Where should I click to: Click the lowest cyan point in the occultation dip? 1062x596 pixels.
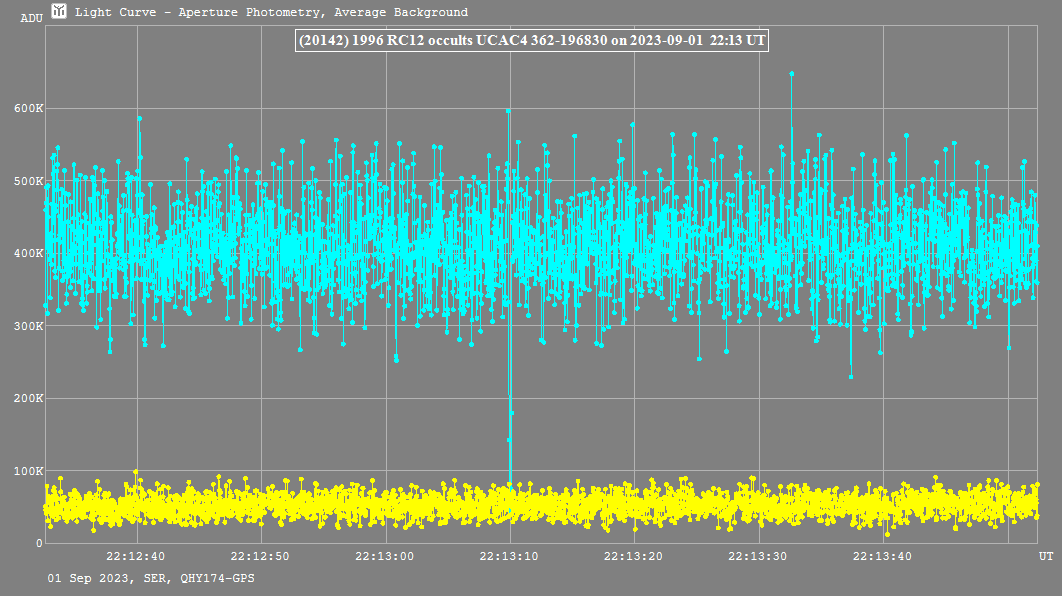pyautogui.click(x=509, y=439)
